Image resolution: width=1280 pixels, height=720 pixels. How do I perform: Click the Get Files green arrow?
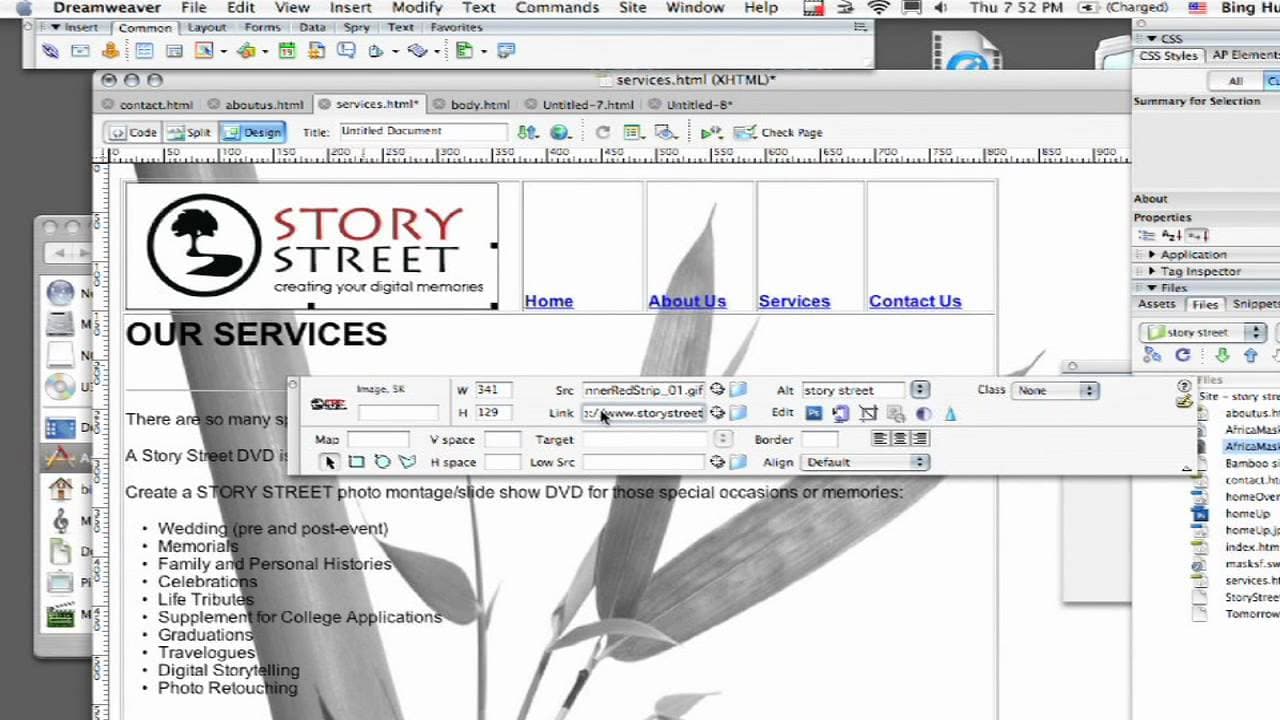coord(1222,355)
